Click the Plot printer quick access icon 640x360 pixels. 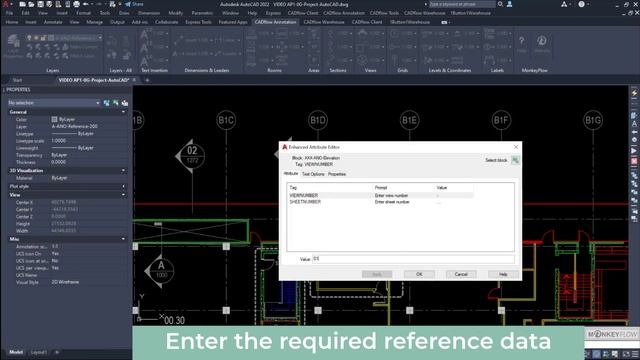(x=76, y=4)
